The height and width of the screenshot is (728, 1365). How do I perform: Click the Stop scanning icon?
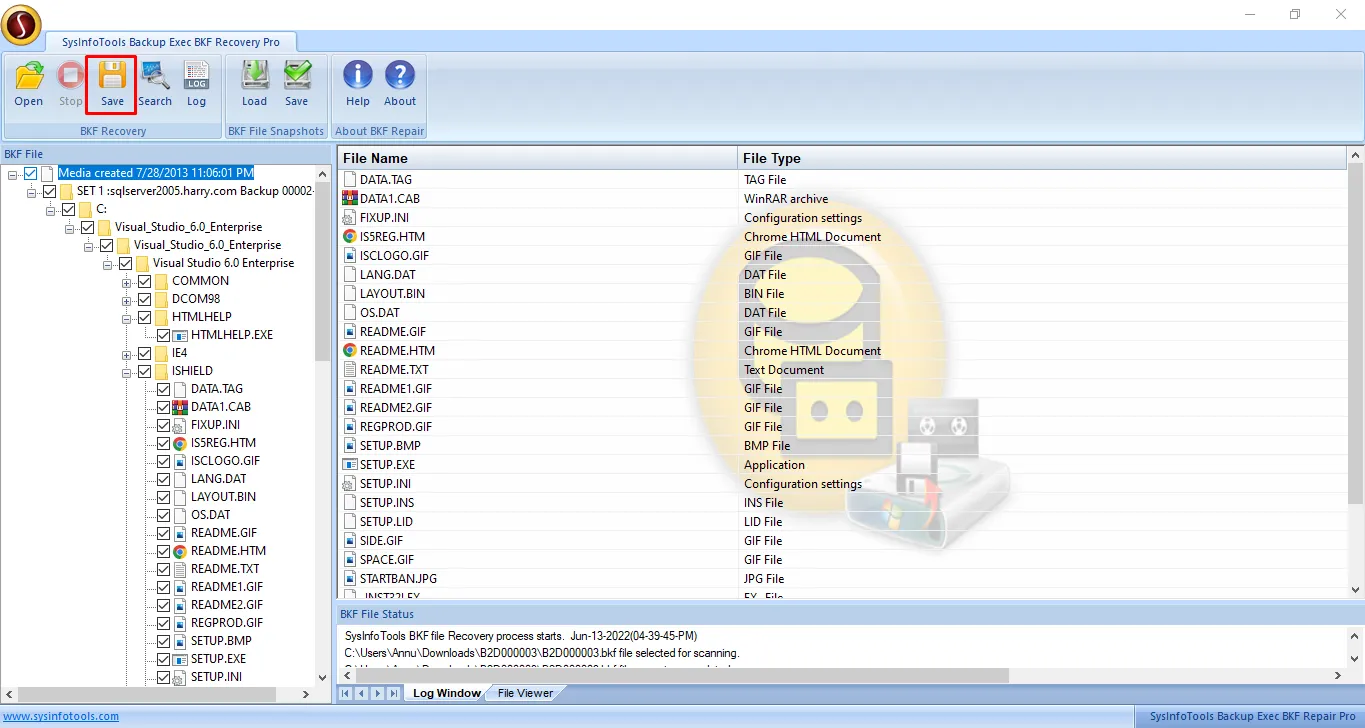click(71, 76)
